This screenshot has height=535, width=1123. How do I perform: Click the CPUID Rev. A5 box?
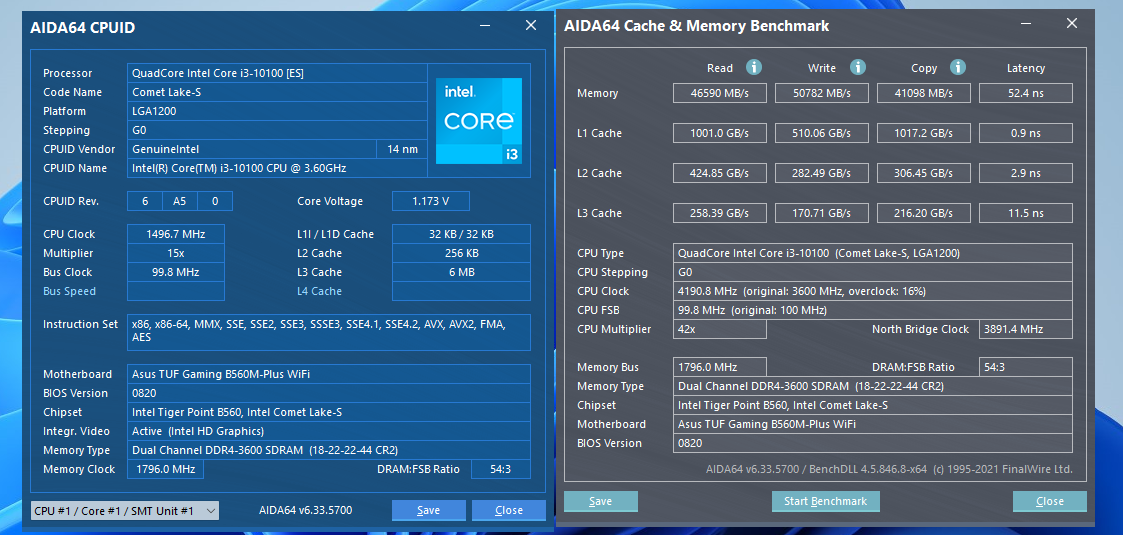click(180, 201)
